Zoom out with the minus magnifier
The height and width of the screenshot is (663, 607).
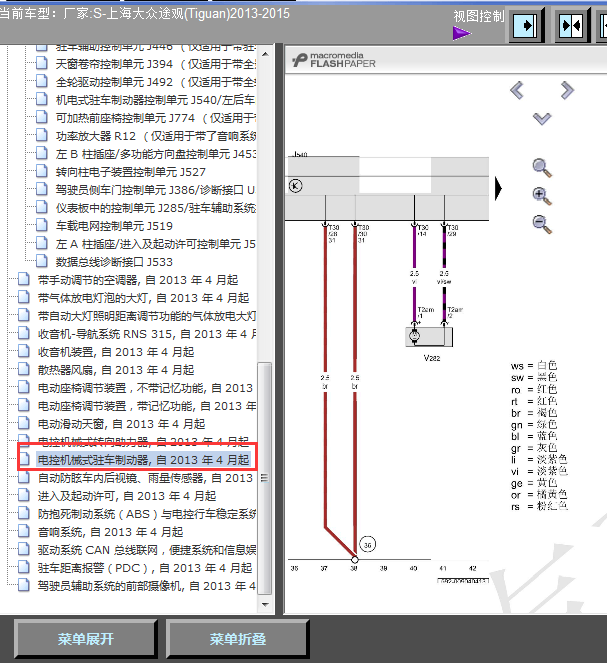point(542,224)
